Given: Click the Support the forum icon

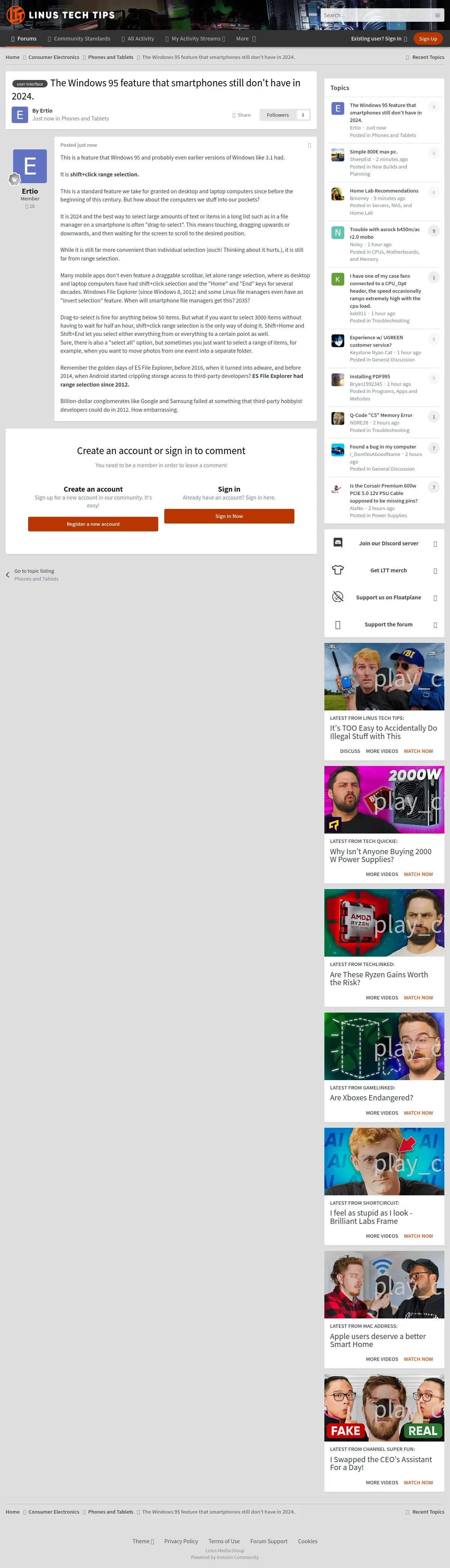Looking at the screenshot, I should pyautogui.click(x=338, y=624).
